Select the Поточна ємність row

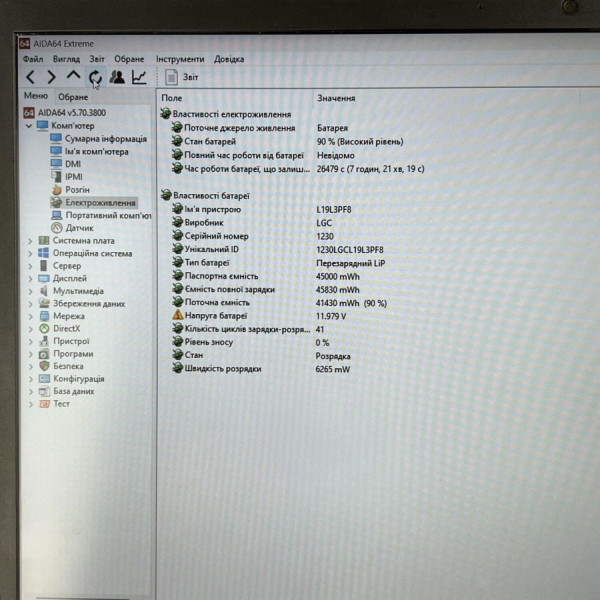click(279, 303)
